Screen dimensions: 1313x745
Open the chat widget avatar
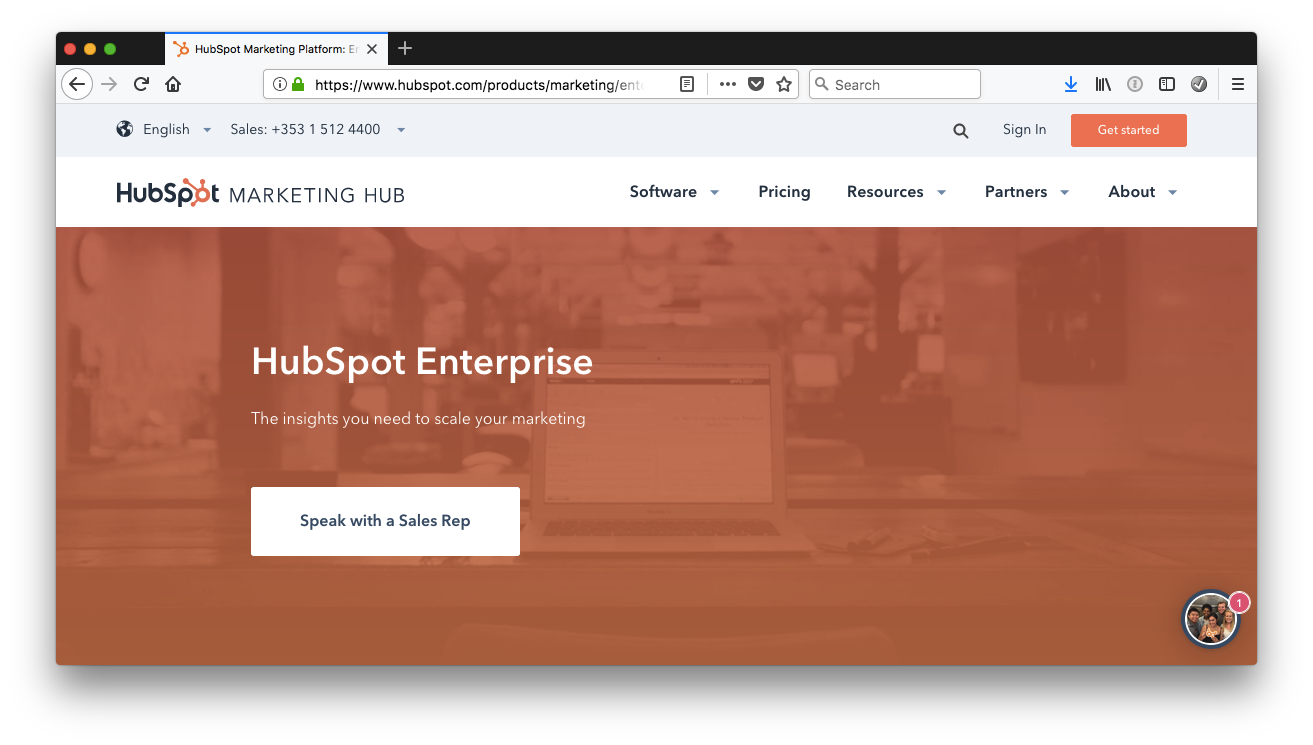pyautogui.click(x=1211, y=620)
